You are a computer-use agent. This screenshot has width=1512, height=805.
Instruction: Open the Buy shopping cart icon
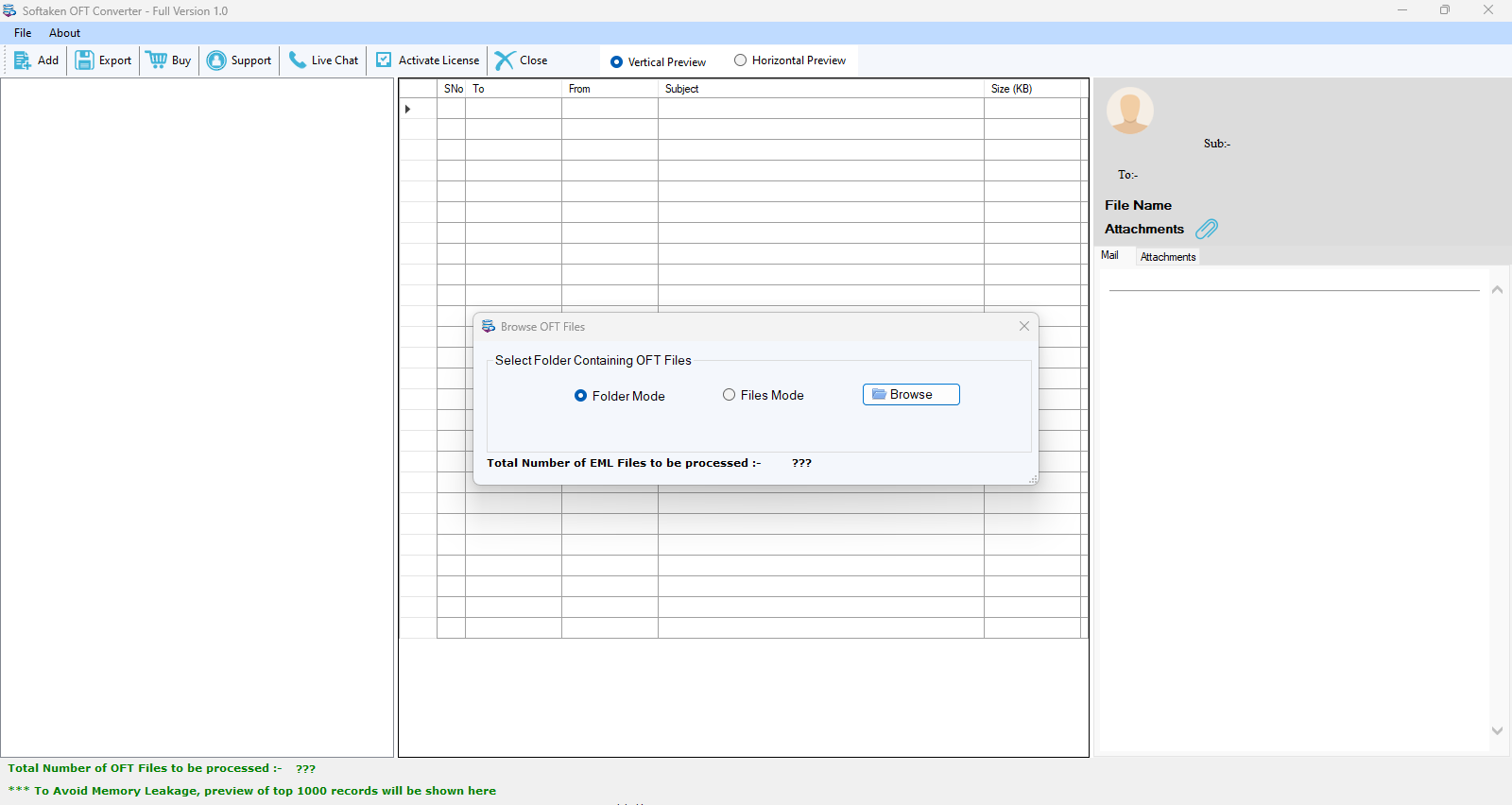157,60
